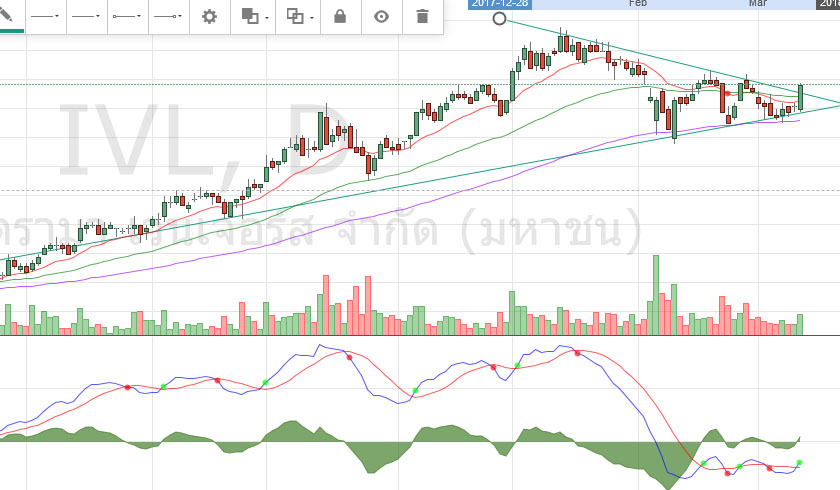Lock the selected trendline
840x490 pixels.
click(340, 17)
